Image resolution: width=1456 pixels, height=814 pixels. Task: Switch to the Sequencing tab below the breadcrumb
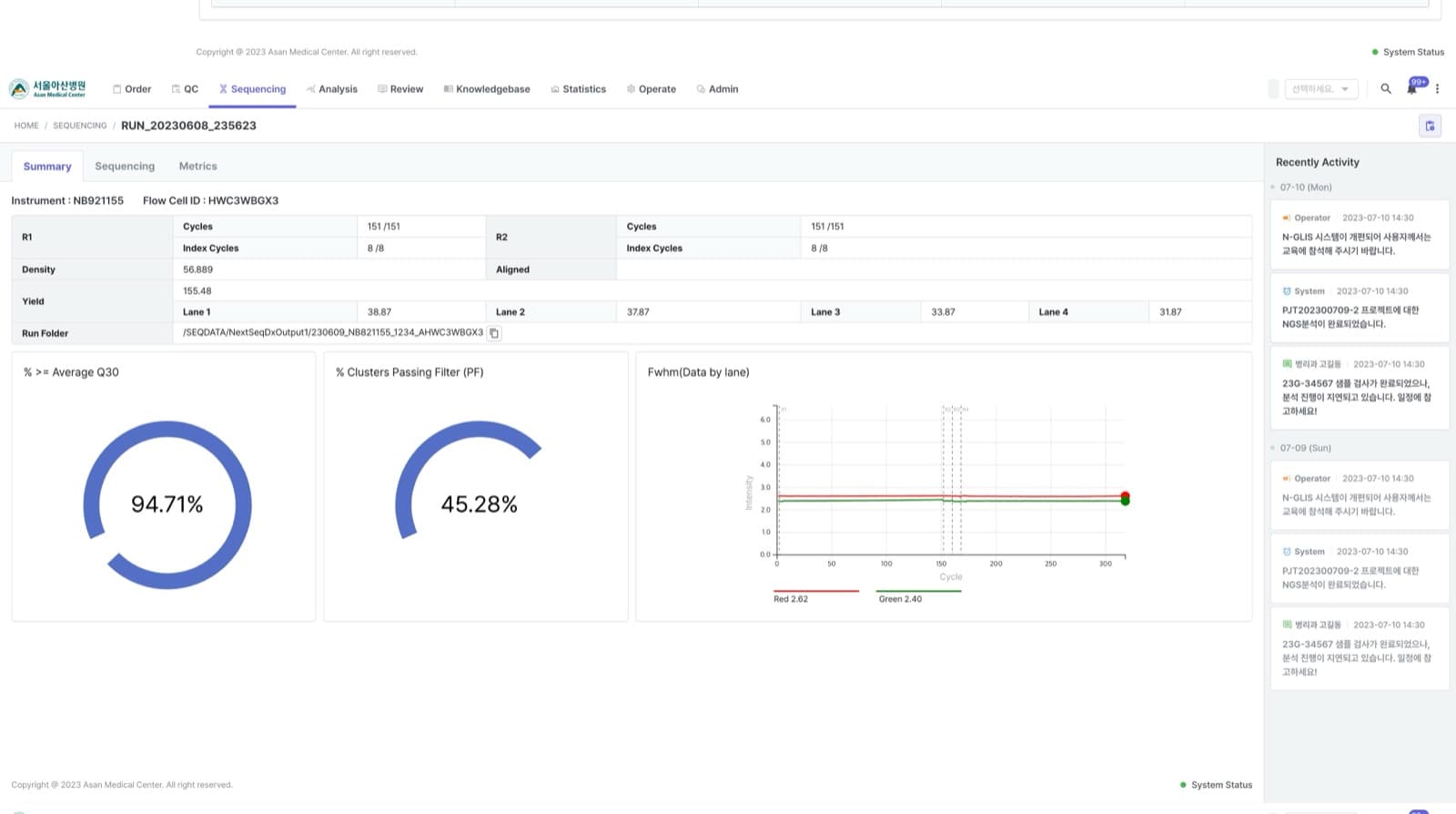point(125,167)
